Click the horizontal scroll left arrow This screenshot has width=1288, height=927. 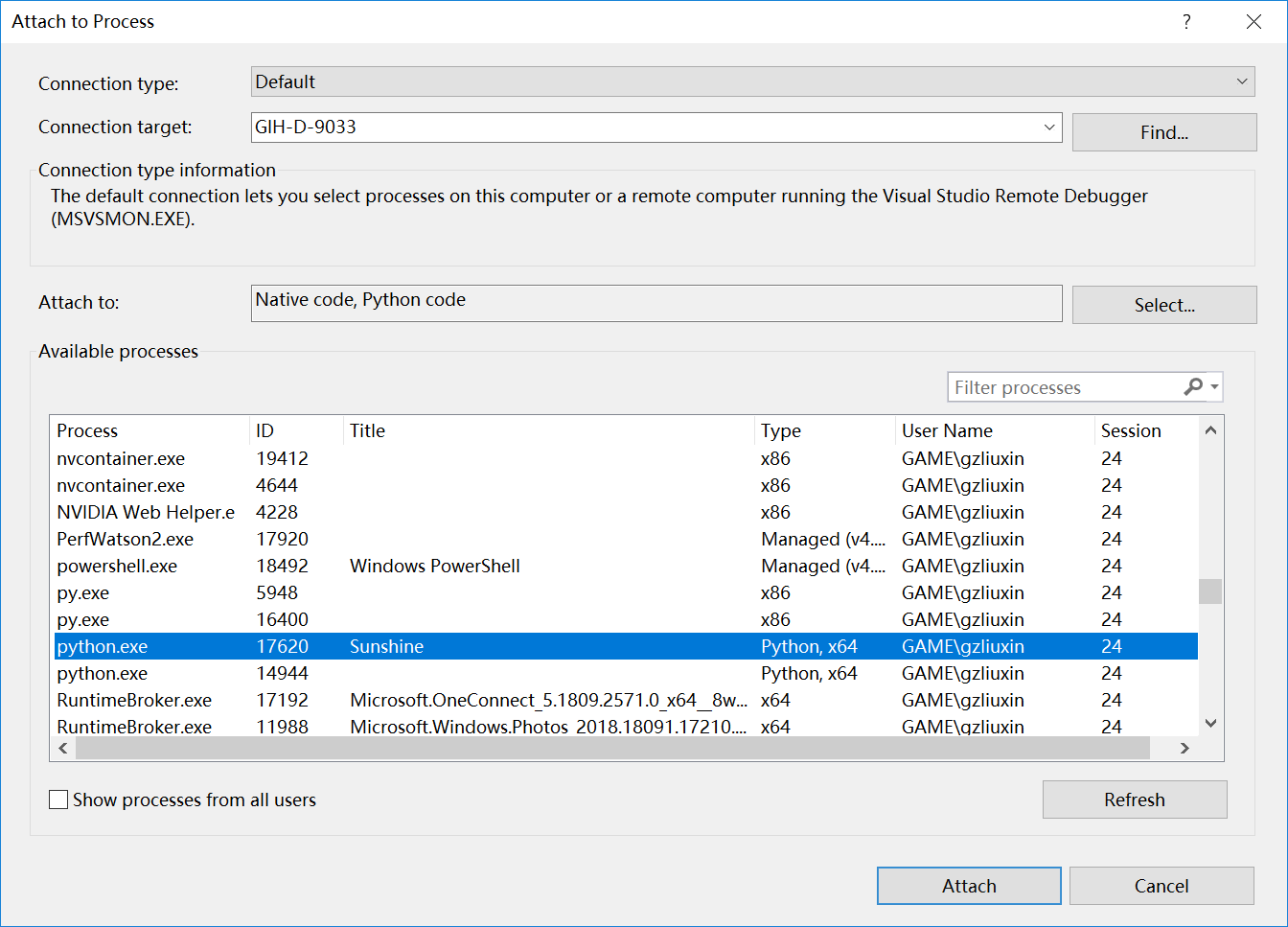coord(63,748)
